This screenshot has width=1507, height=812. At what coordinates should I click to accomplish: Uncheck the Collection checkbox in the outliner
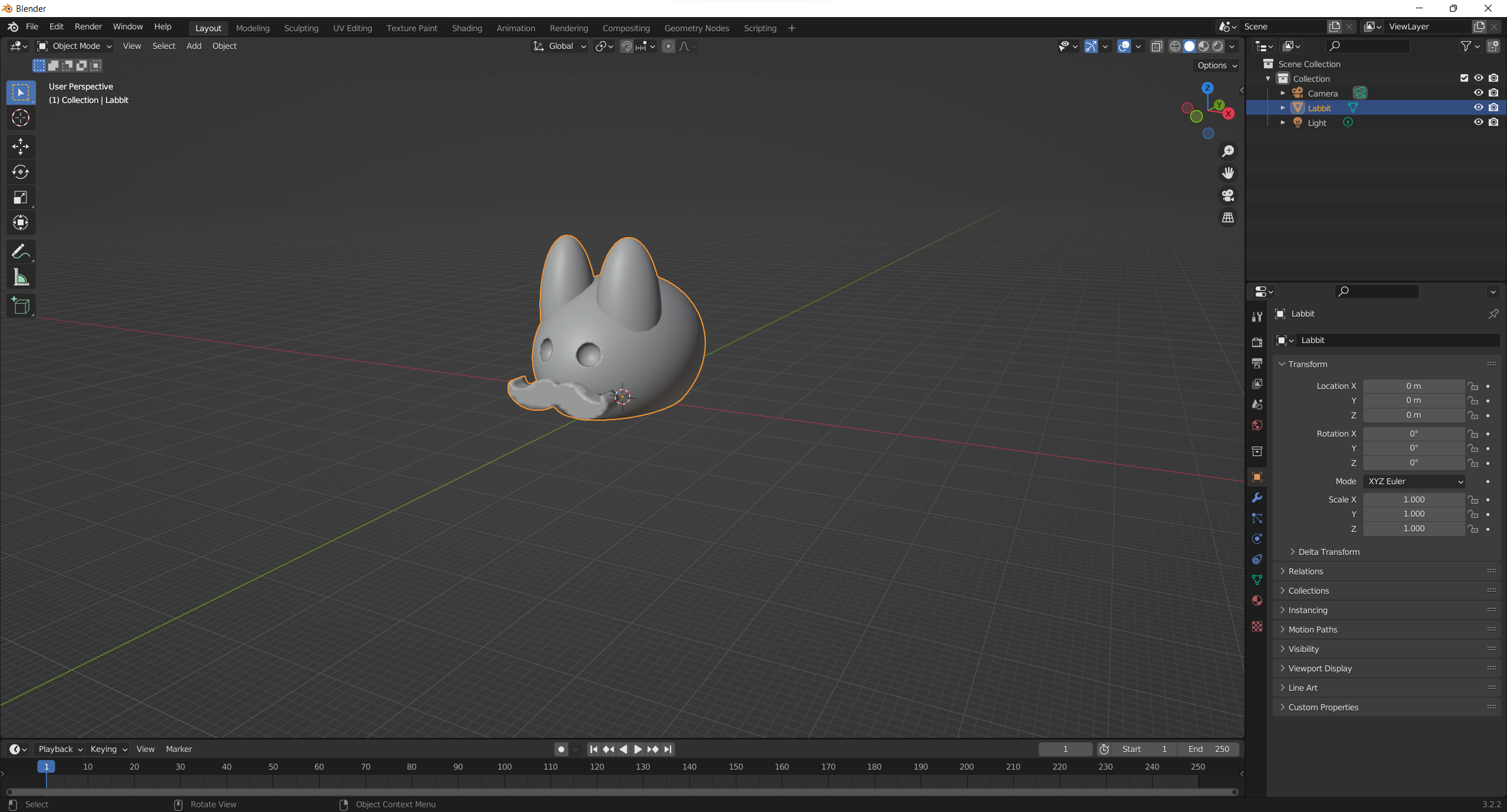tap(1463, 78)
